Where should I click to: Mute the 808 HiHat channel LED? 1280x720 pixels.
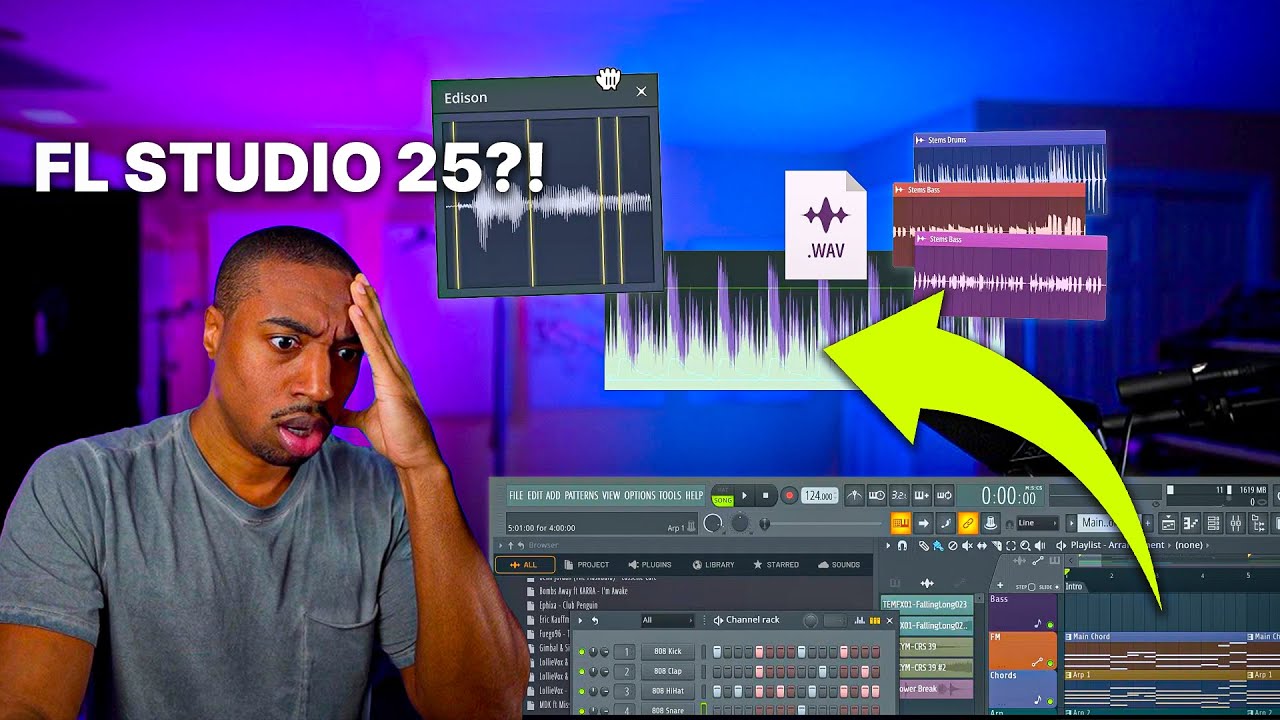coord(582,691)
